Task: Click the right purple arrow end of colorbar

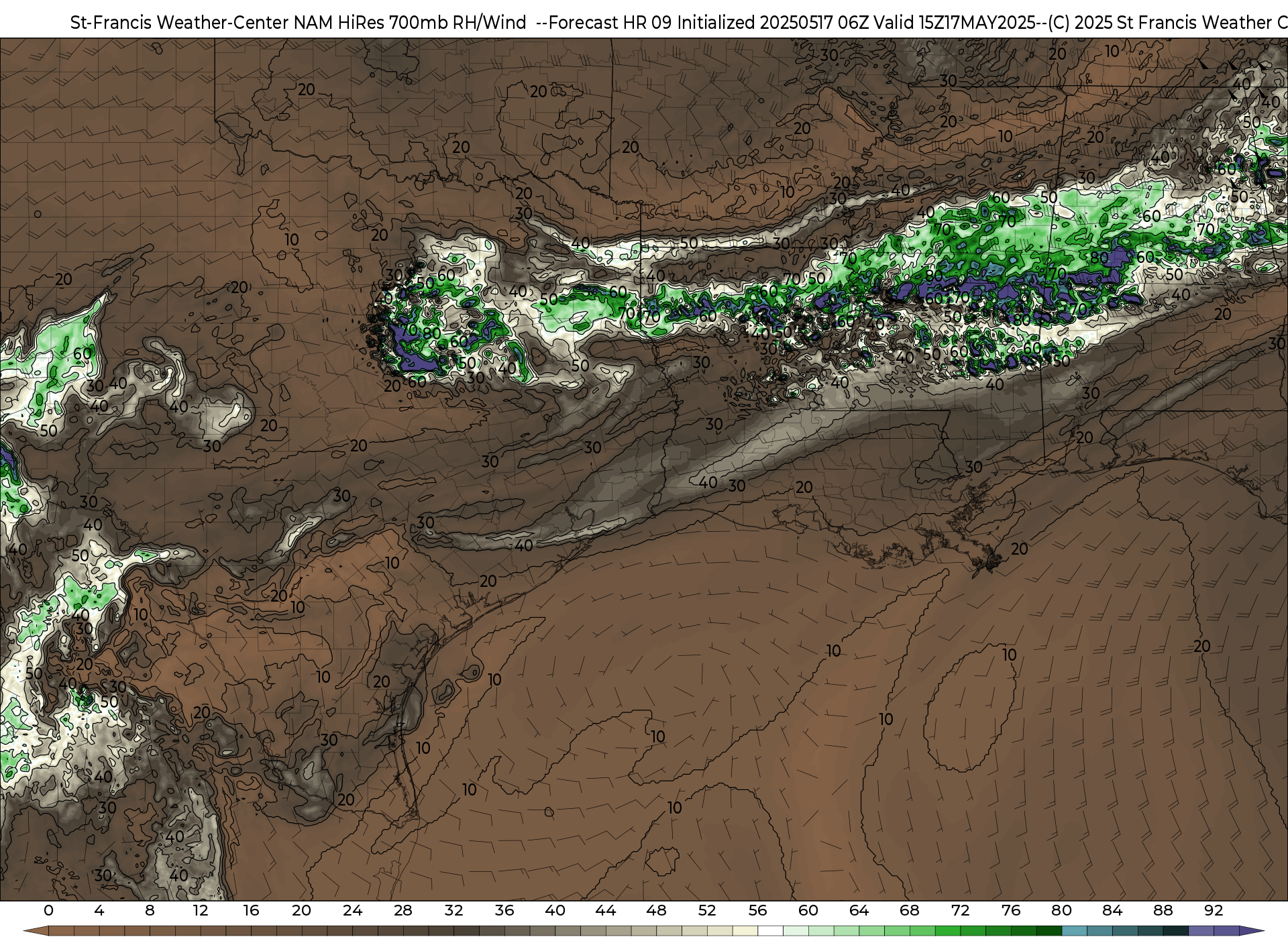Action: 1252,931
